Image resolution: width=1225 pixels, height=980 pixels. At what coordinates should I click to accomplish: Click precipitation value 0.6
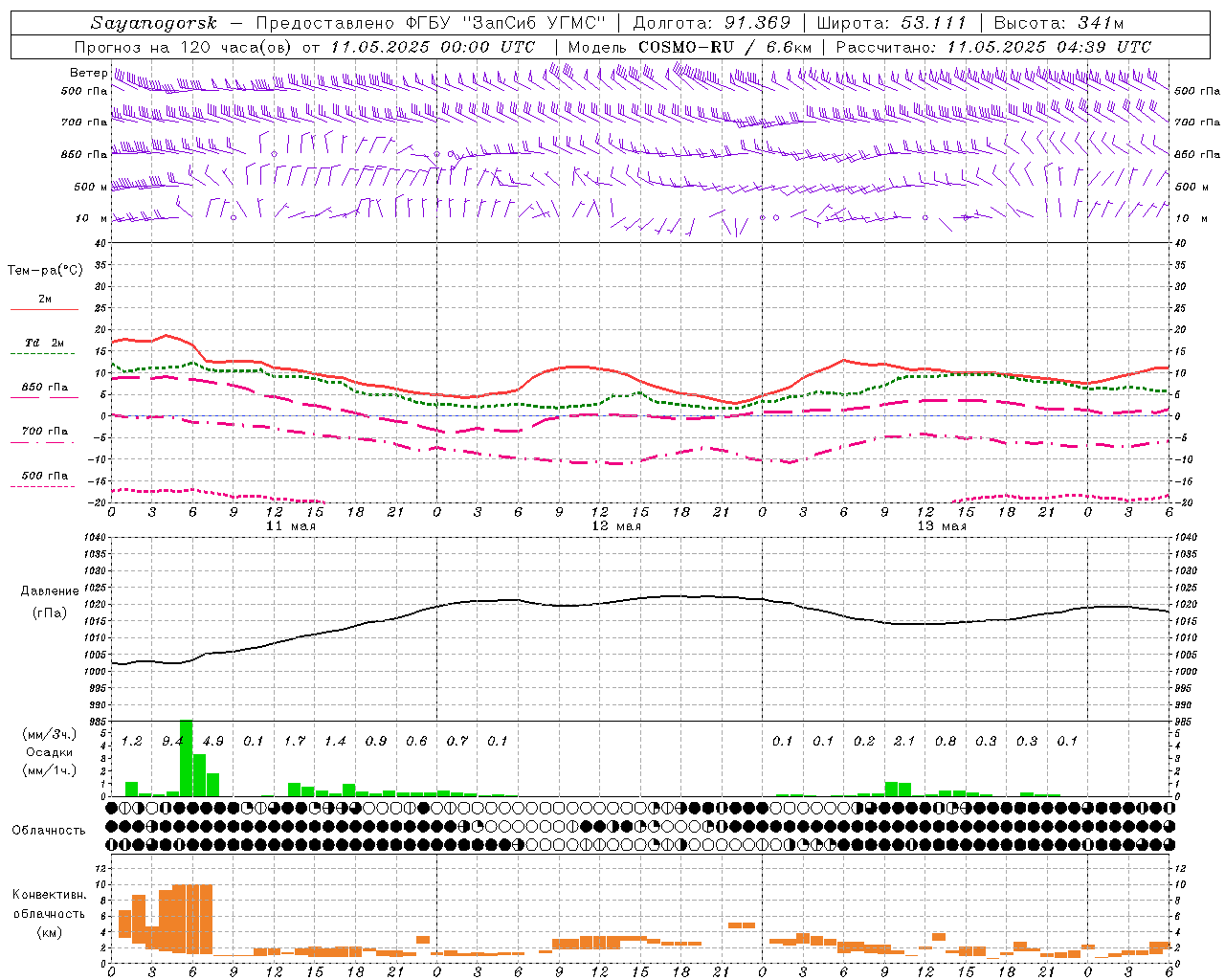(x=416, y=741)
